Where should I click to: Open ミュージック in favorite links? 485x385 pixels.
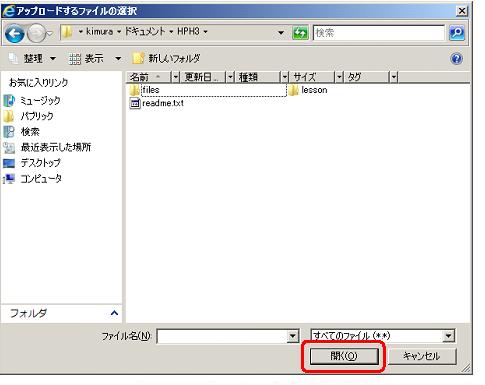[x=32, y=100]
